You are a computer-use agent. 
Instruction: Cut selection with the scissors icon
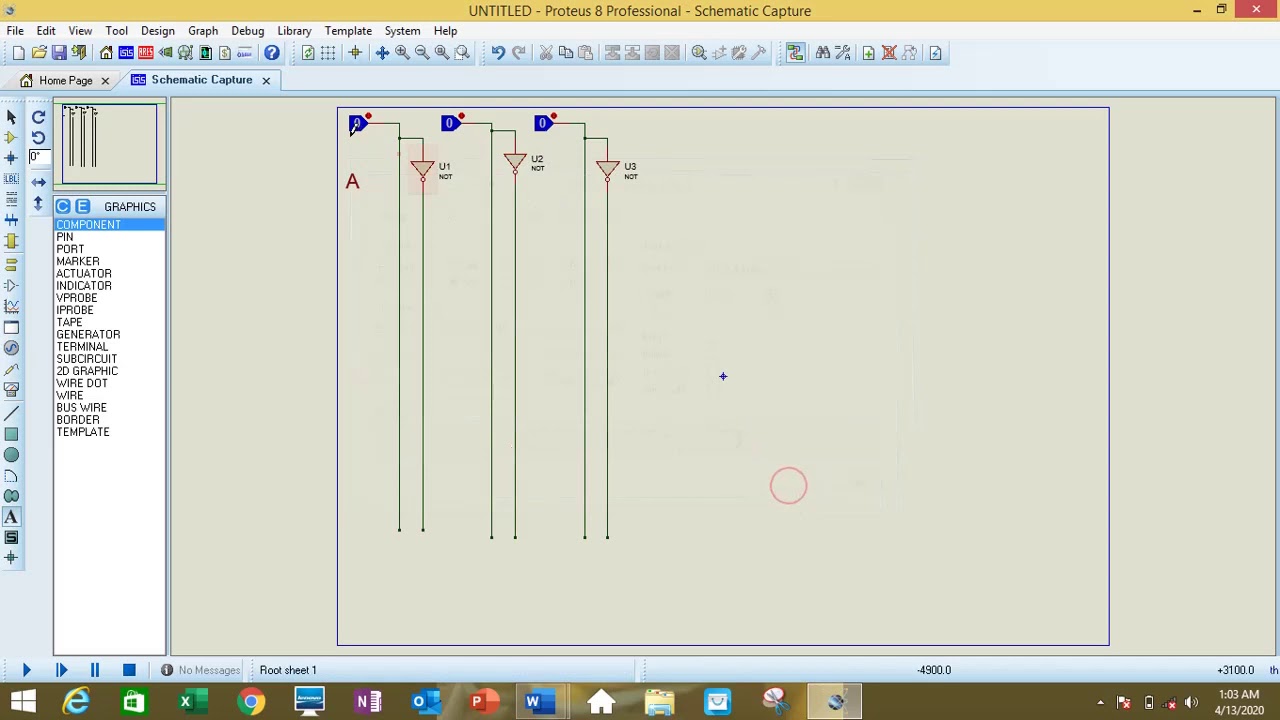[x=546, y=53]
